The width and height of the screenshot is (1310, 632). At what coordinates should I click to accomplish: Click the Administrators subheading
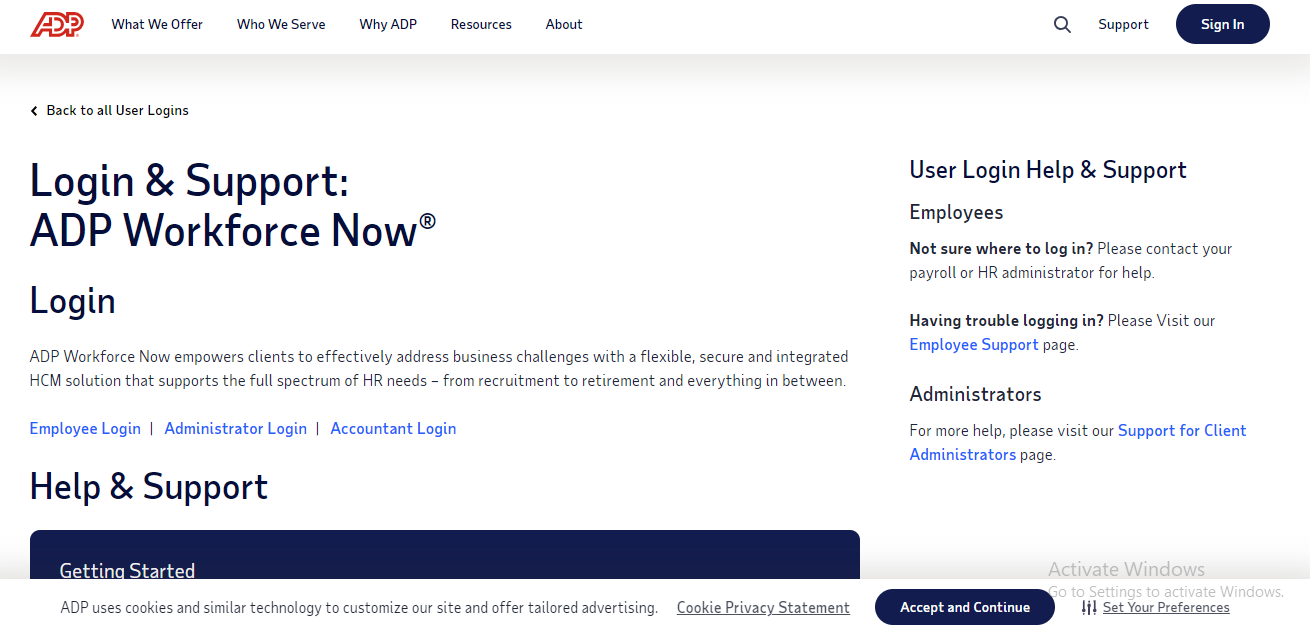pyautogui.click(x=975, y=394)
